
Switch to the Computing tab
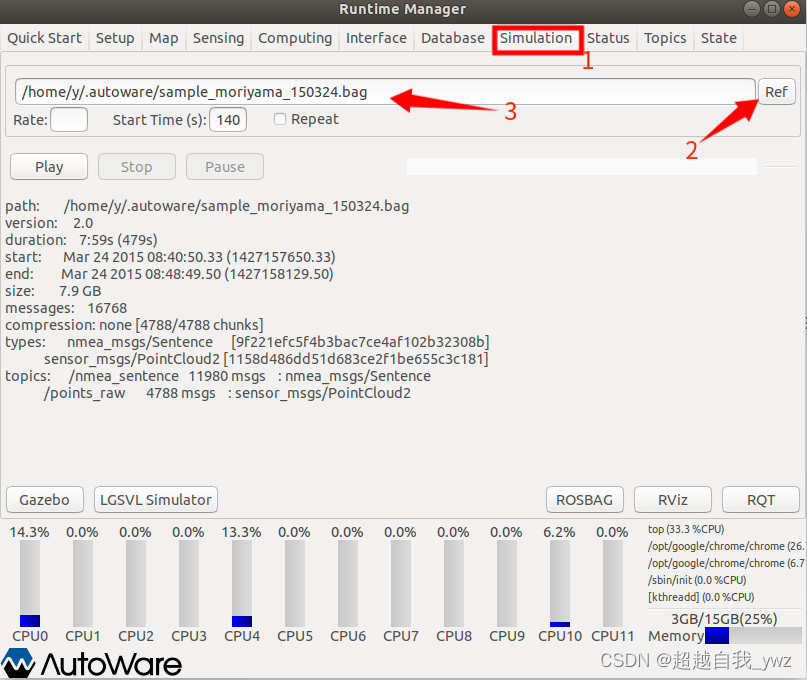tap(295, 38)
